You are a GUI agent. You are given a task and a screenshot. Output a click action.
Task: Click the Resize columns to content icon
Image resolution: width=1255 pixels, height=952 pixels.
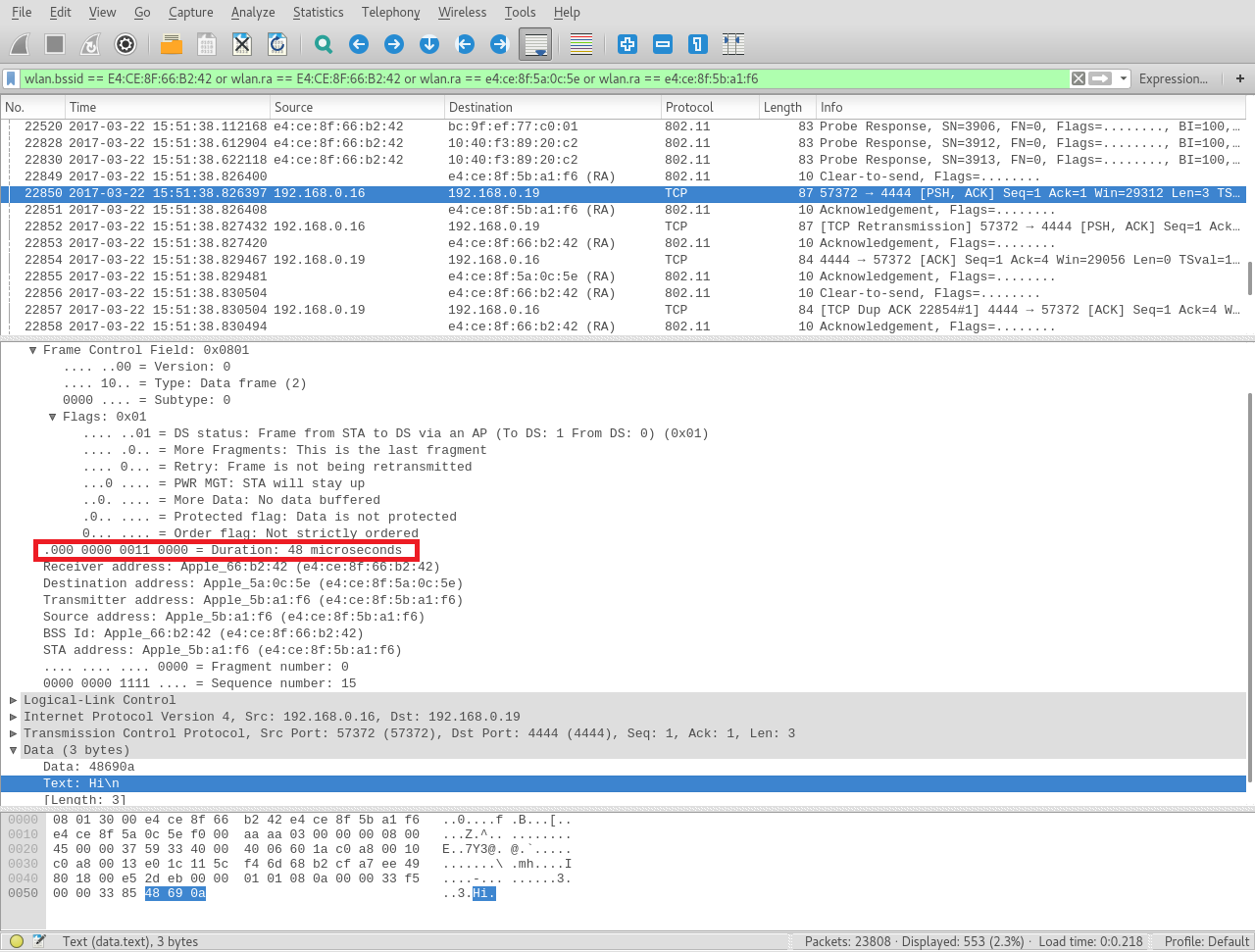point(733,44)
